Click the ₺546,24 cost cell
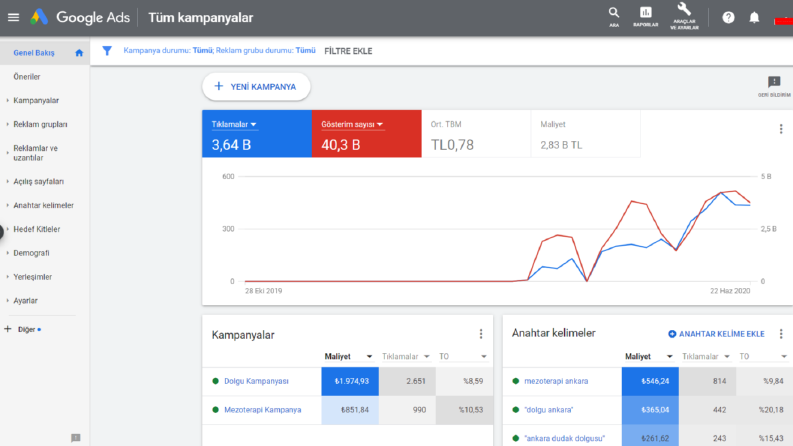This screenshot has width=793, height=446. click(x=650, y=381)
